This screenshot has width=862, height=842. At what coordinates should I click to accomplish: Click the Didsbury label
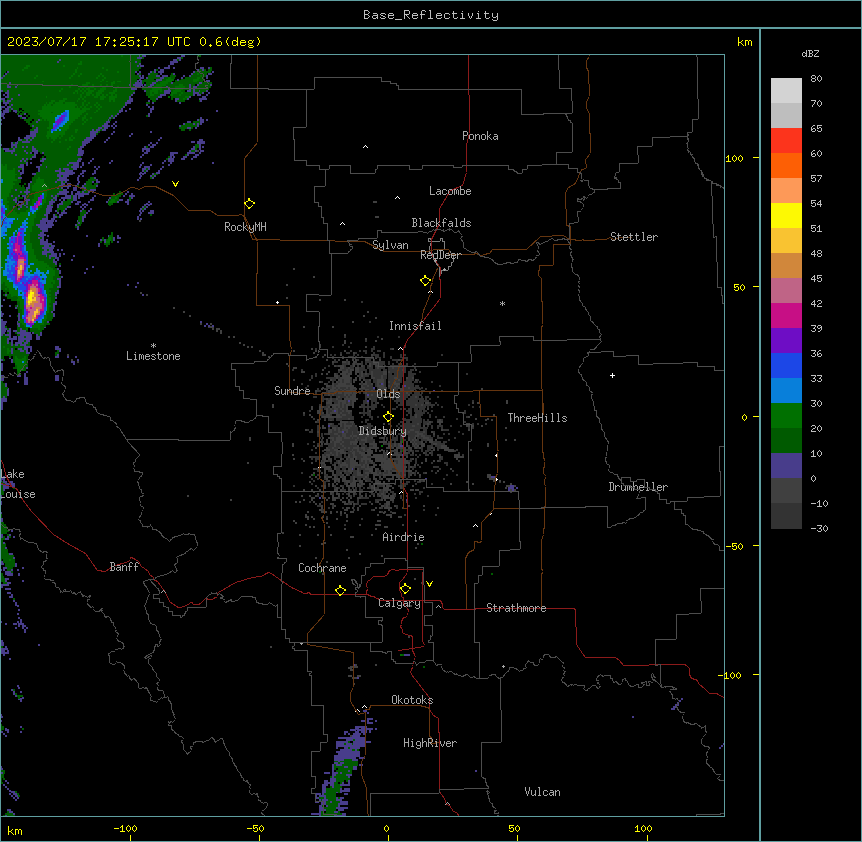[x=383, y=431]
